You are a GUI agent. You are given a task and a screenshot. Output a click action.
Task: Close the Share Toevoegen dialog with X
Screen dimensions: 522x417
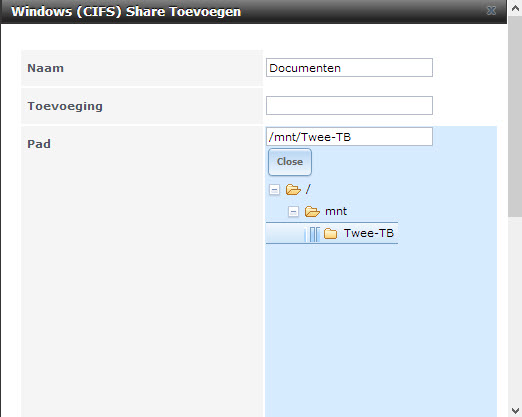click(x=491, y=11)
